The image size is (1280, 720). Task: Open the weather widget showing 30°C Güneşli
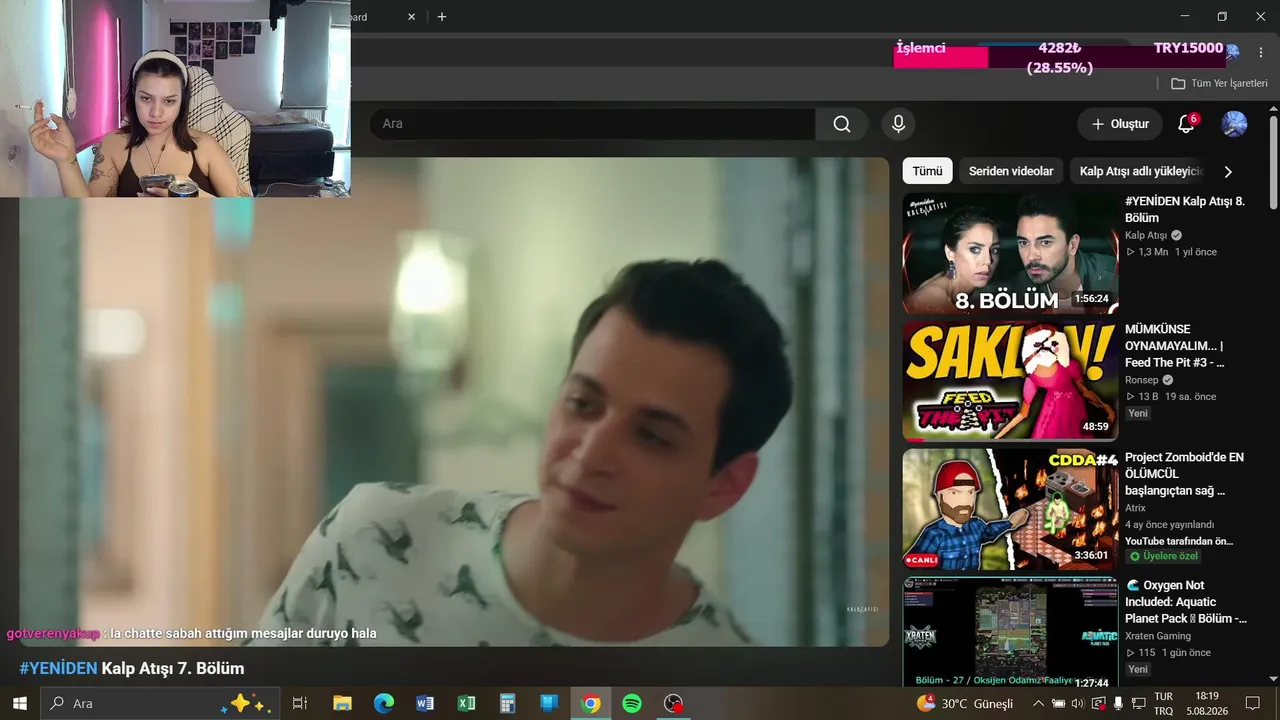965,703
